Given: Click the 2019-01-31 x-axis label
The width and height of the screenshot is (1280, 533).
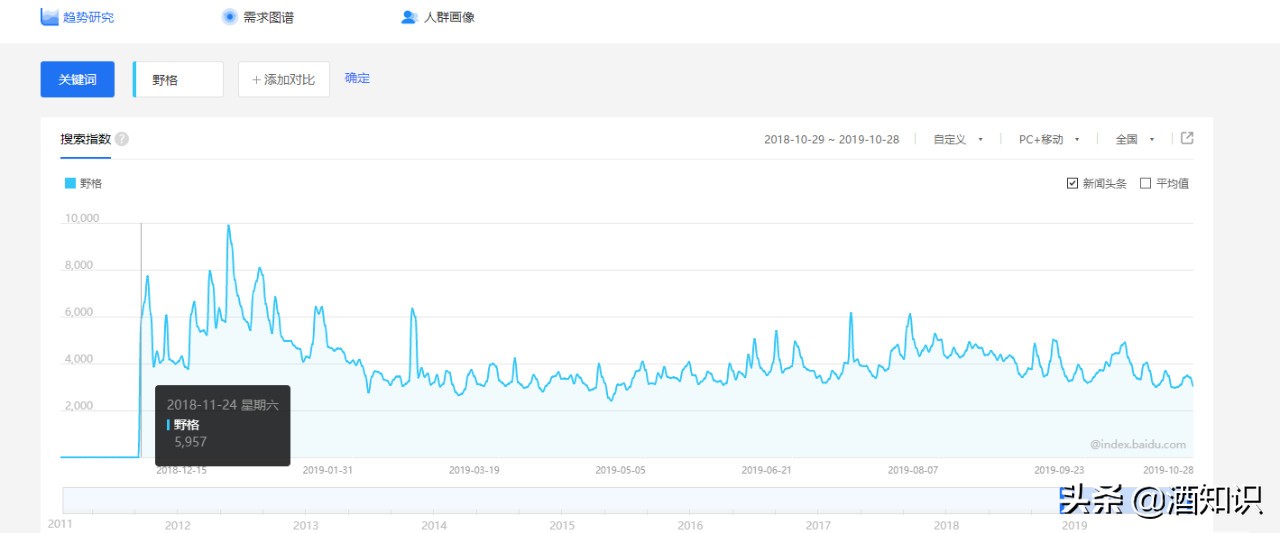Looking at the screenshot, I should pyautogui.click(x=327, y=469).
